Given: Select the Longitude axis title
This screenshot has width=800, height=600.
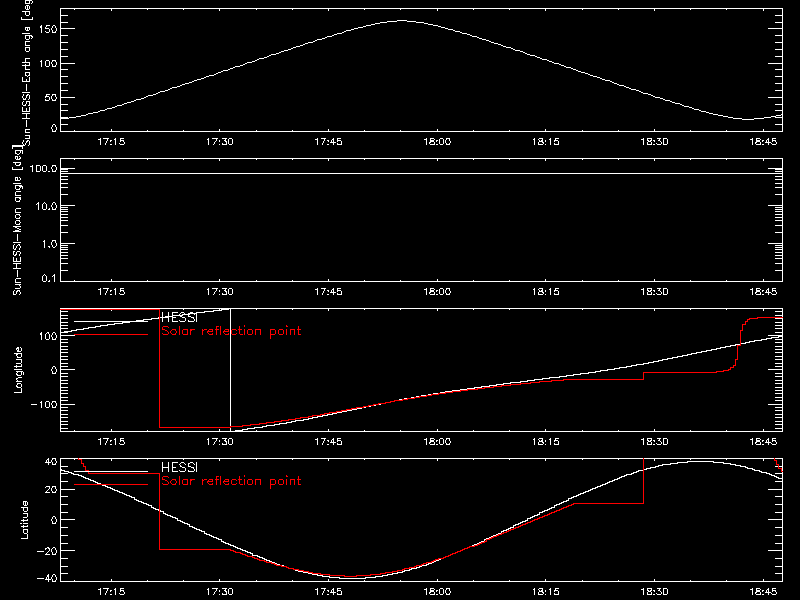Looking at the screenshot, I should click(18, 370).
